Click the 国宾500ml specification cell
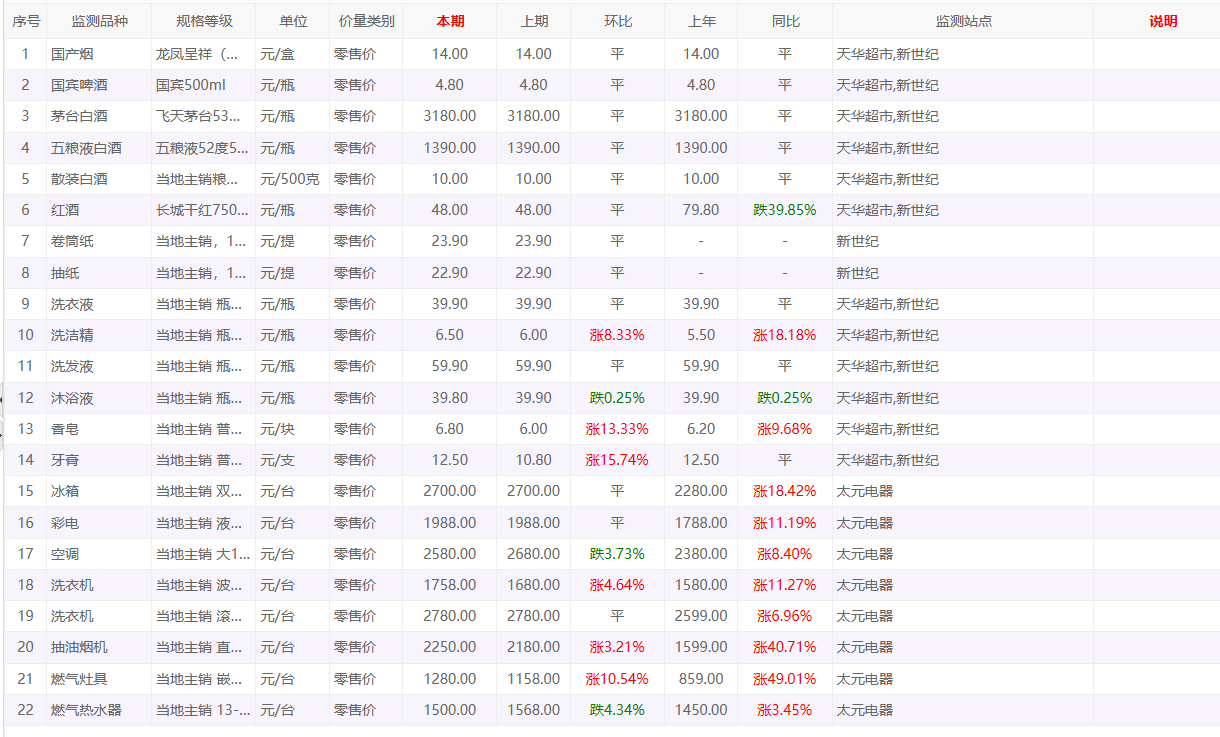 pyautogui.click(x=204, y=85)
